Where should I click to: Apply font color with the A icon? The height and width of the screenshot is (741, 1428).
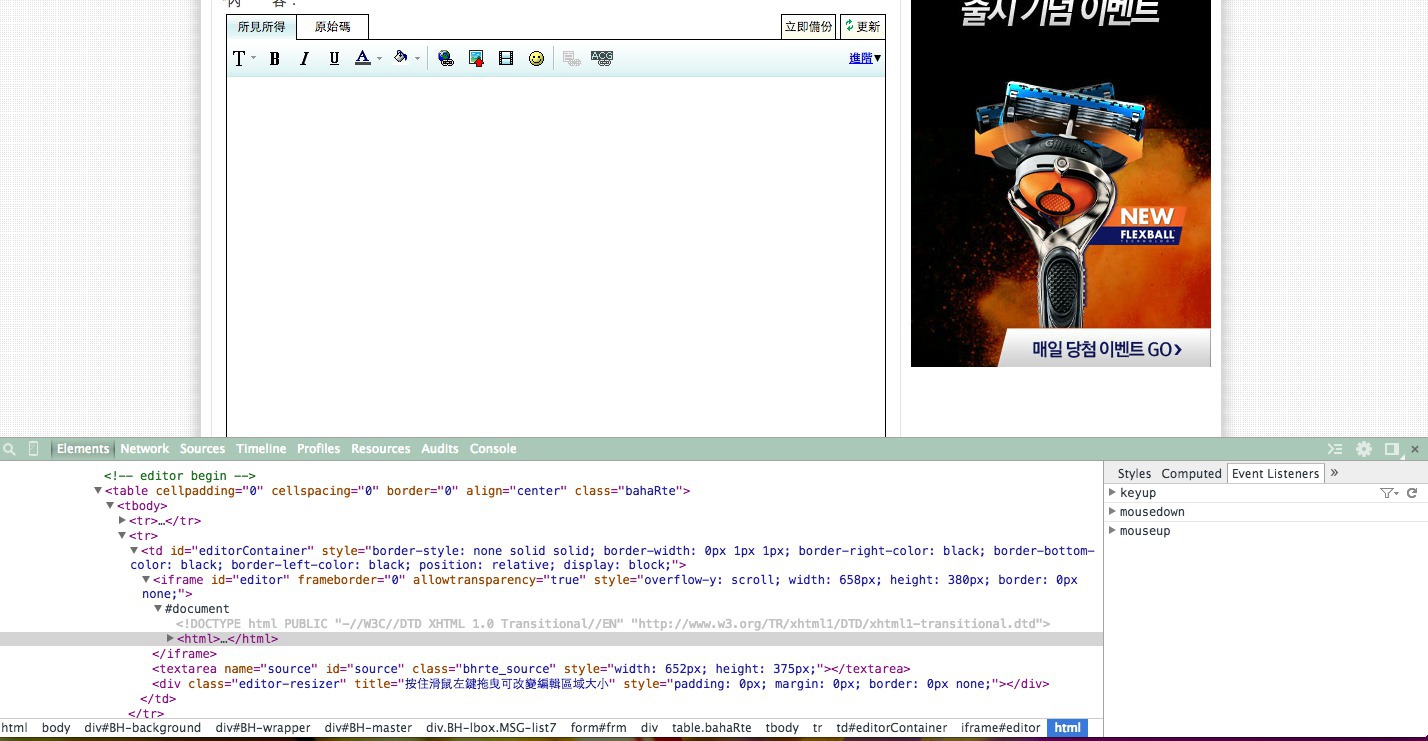pos(363,59)
